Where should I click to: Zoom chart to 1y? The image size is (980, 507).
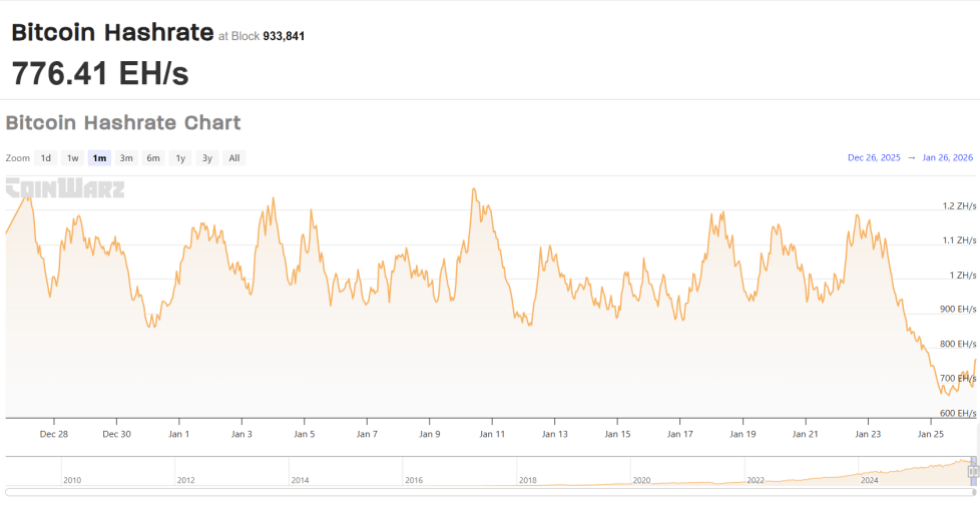(x=180, y=158)
